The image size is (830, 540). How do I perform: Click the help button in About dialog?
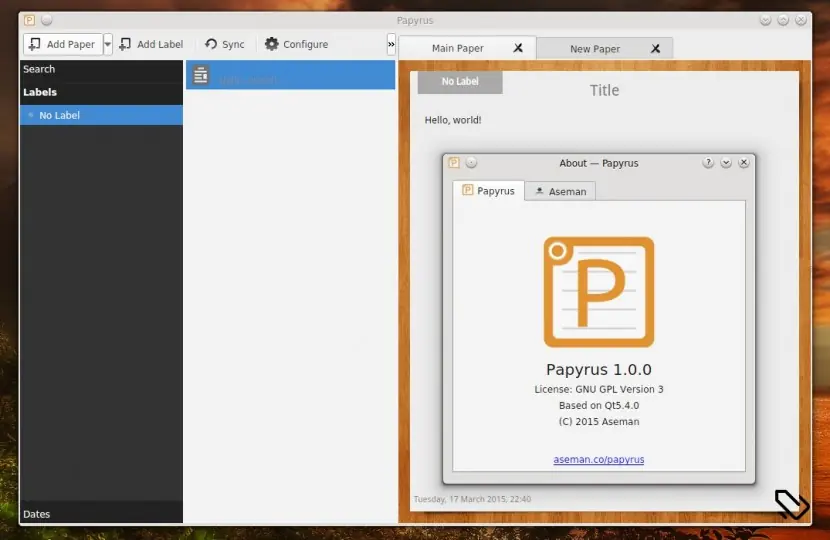[708, 163]
